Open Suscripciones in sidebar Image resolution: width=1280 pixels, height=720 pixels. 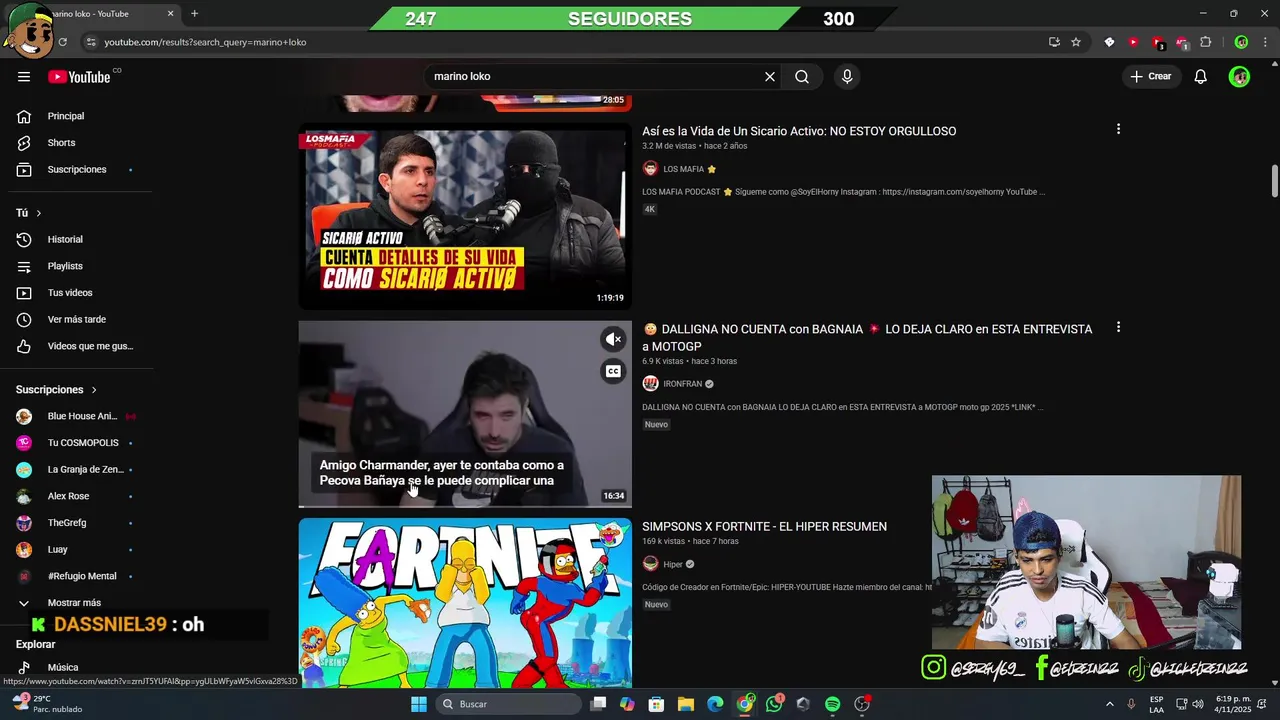click(76, 170)
